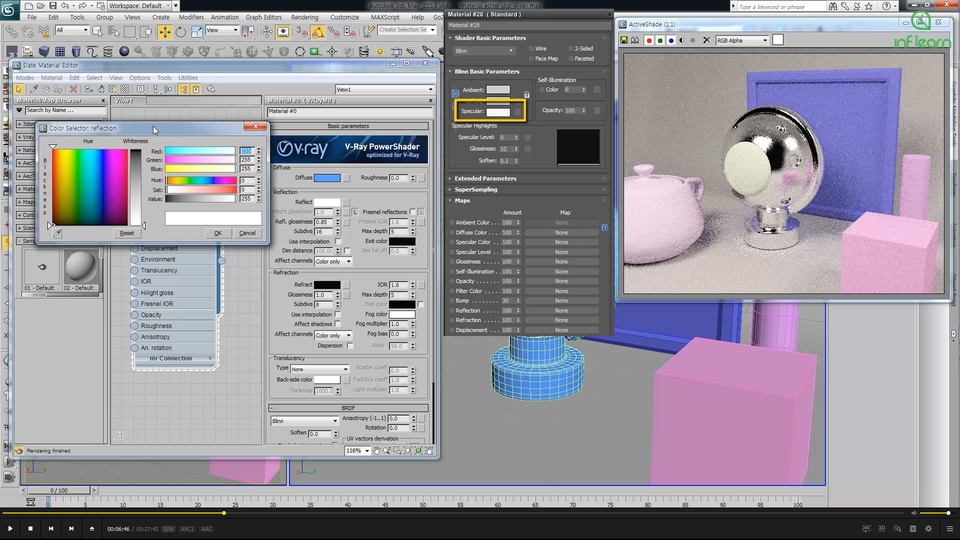Select the Rotate tool in main toolbar
Image resolution: width=960 pixels, height=540 pixels.
(181, 31)
